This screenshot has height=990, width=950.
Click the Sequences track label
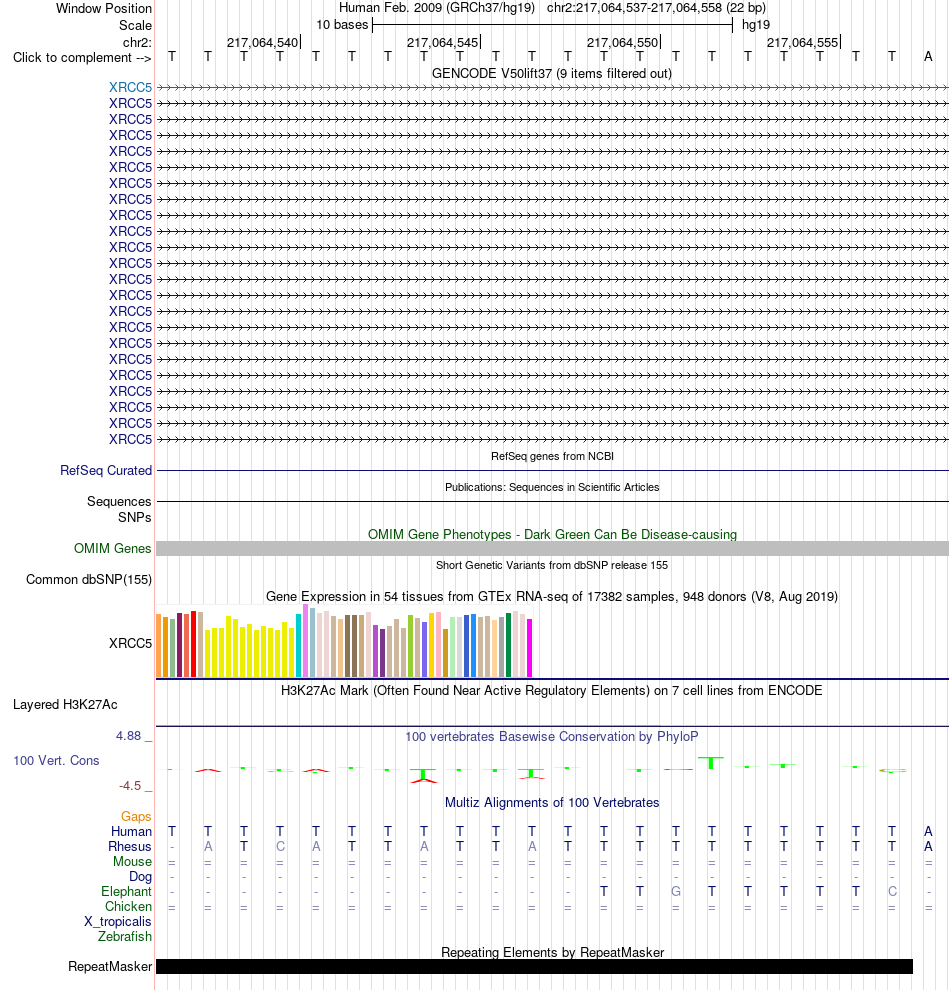(x=119, y=501)
